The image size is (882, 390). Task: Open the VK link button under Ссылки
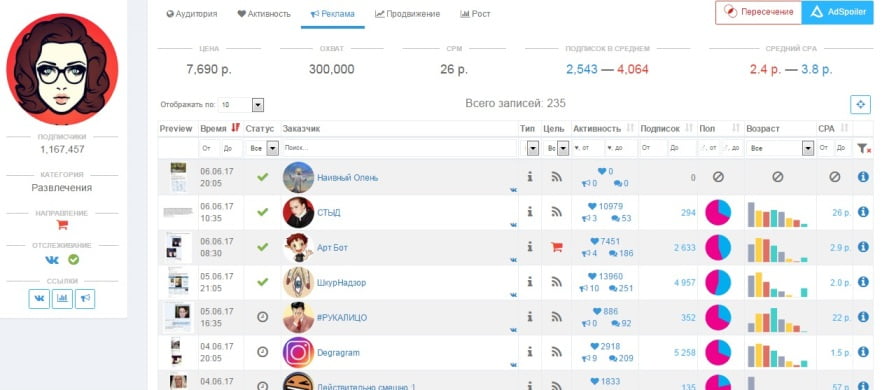coord(39,299)
